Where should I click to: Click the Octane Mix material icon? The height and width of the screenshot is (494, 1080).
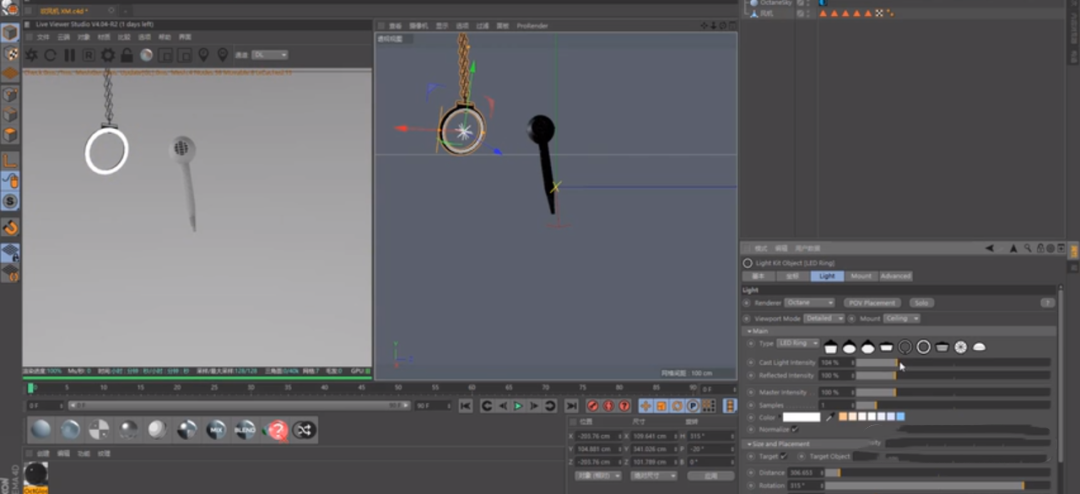(215, 430)
